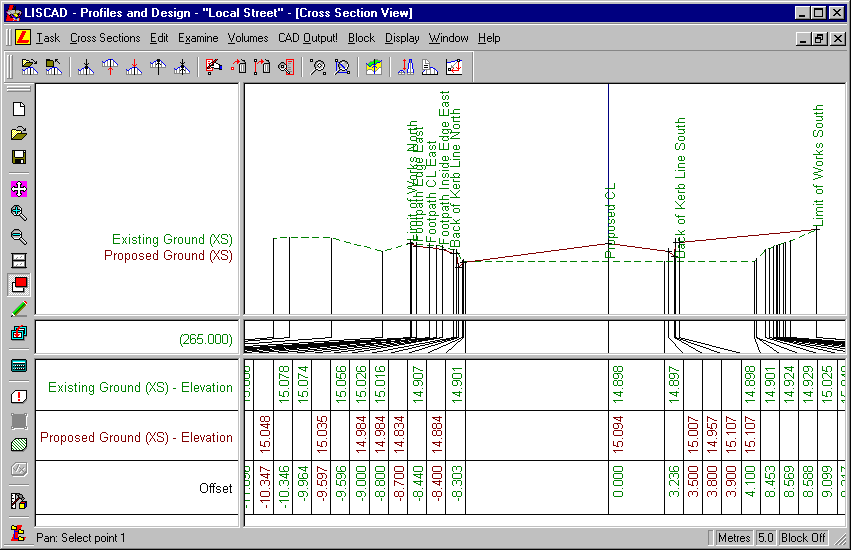The height and width of the screenshot is (550, 851).
Task: Restore the inner Cross Section View window
Action: (x=820, y=39)
